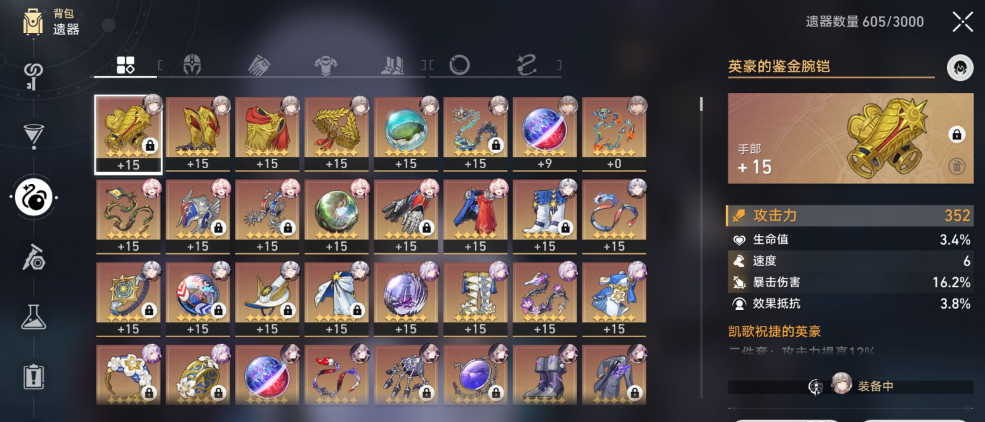Click the 装备中 equipped character bar

click(x=851, y=386)
